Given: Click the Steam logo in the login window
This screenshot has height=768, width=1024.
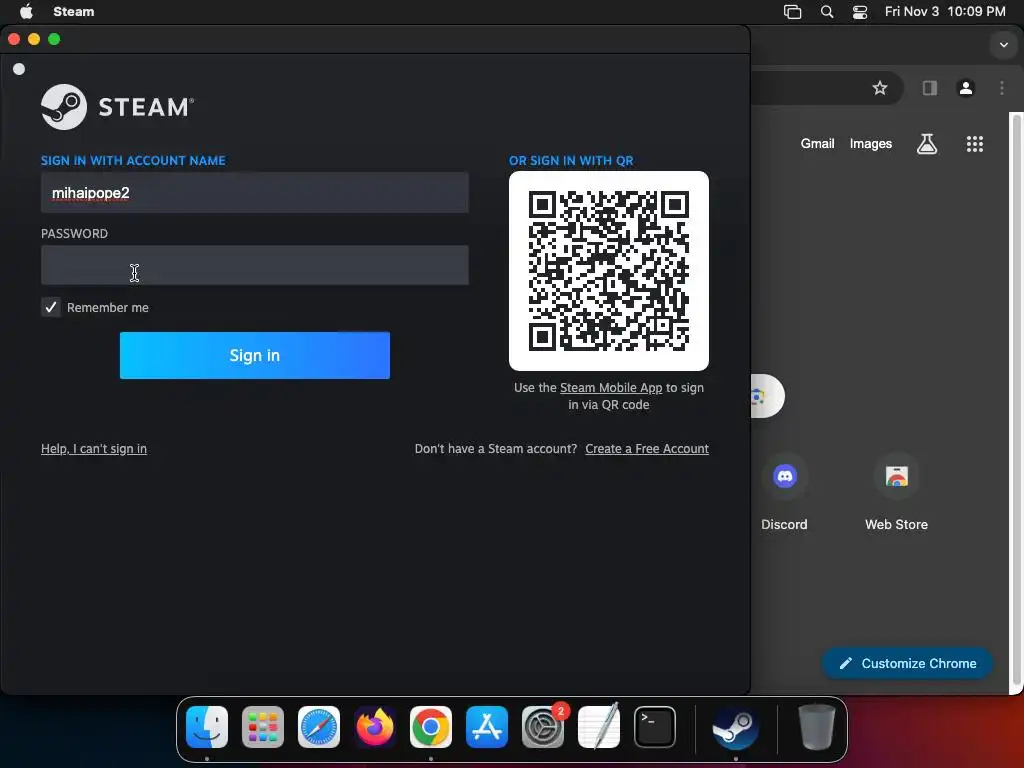Looking at the screenshot, I should [118, 106].
